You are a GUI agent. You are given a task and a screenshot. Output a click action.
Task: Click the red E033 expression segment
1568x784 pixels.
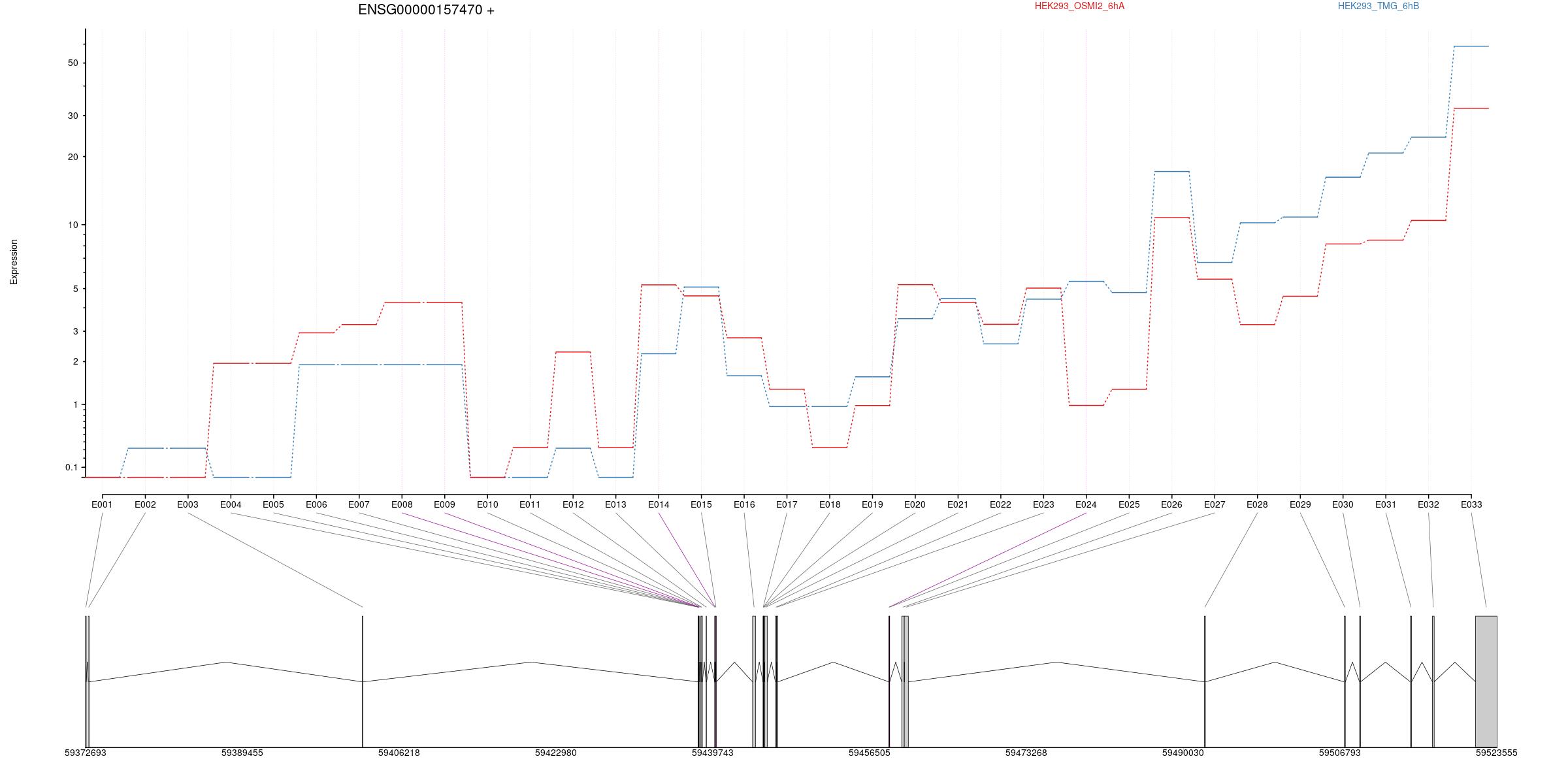1471,108
